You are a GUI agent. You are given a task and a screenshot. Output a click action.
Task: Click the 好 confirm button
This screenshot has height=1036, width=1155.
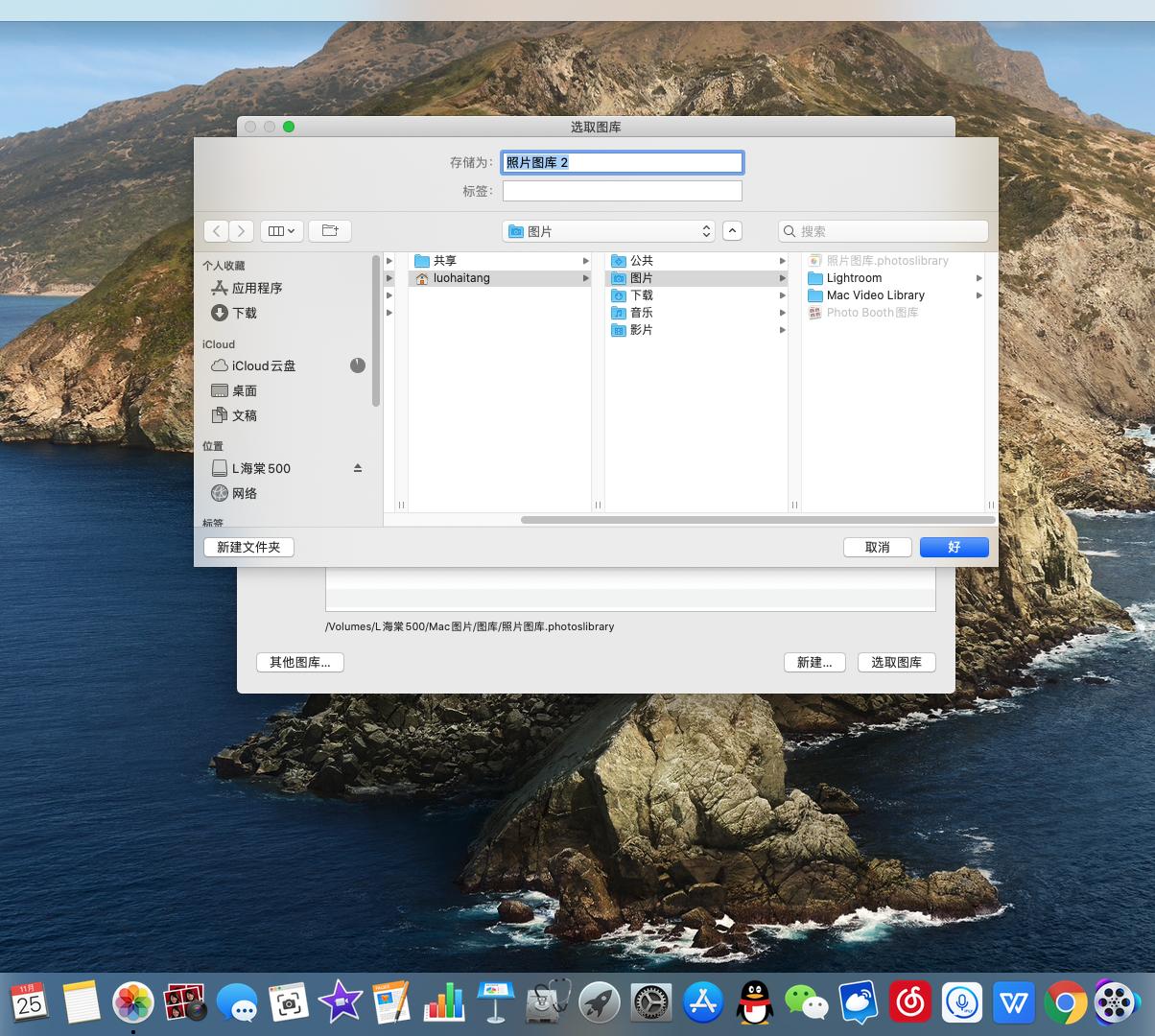[954, 547]
